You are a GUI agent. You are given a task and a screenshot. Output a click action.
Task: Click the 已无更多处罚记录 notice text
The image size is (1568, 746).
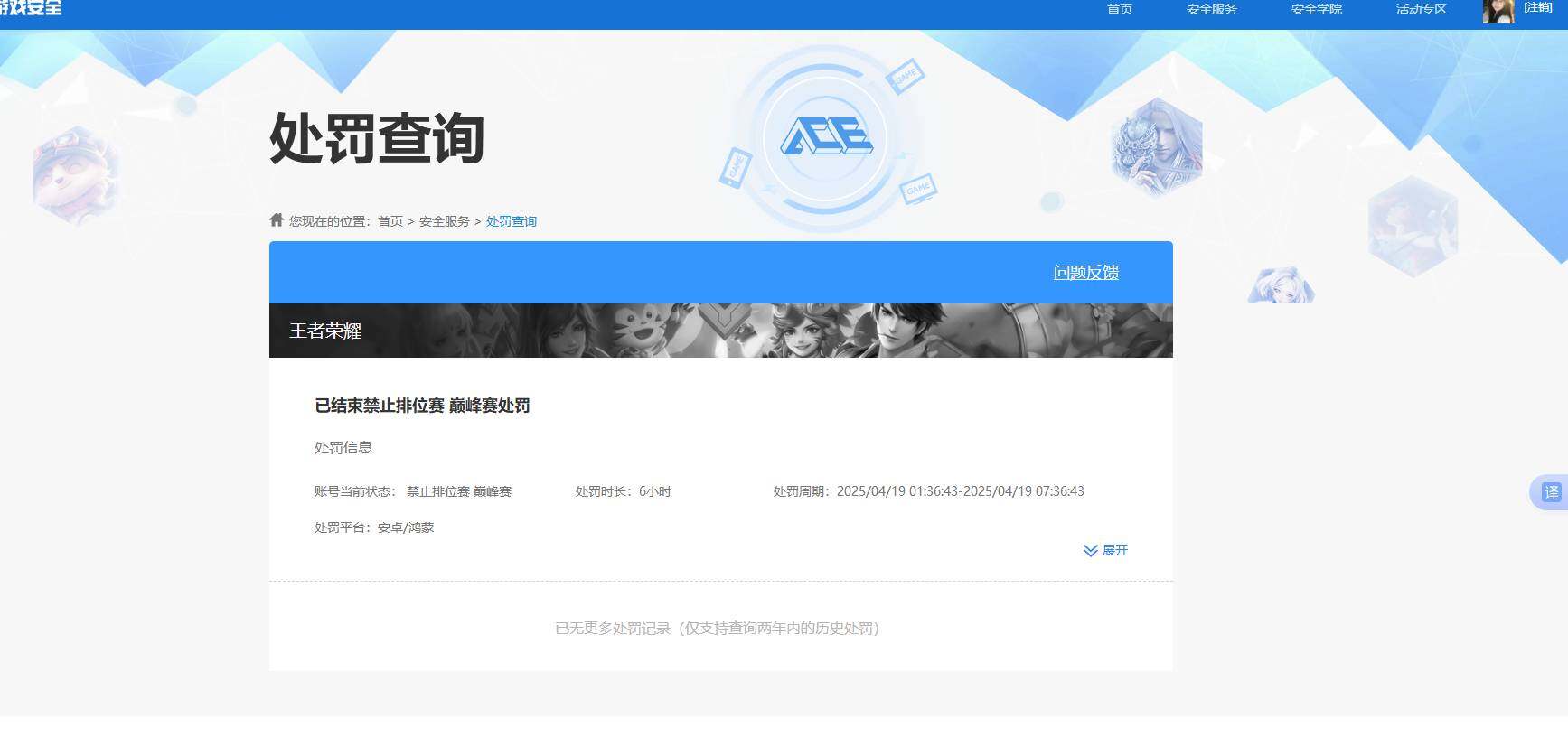pyautogui.click(x=718, y=628)
